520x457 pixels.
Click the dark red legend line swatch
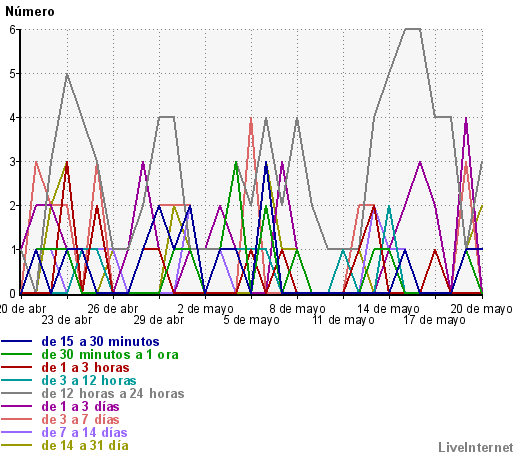point(16,367)
